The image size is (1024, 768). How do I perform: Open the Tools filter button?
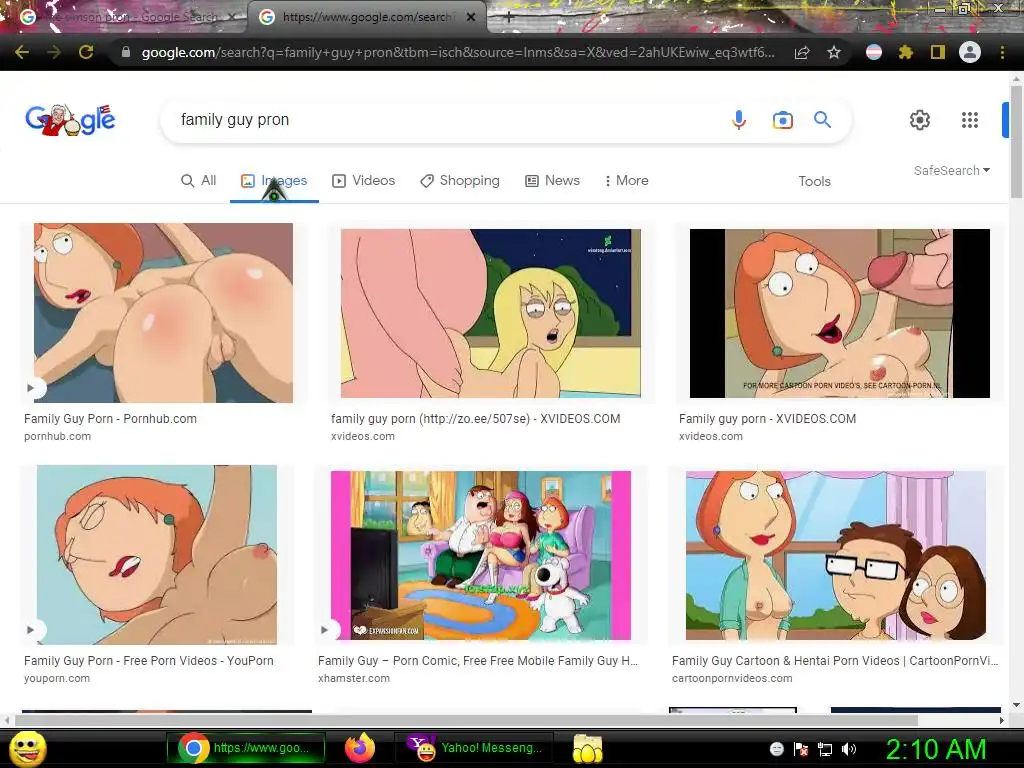pyautogui.click(x=814, y=182)
